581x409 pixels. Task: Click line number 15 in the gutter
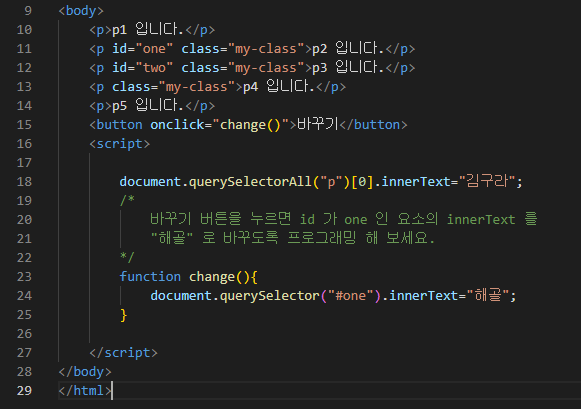[x=24, y=124]
